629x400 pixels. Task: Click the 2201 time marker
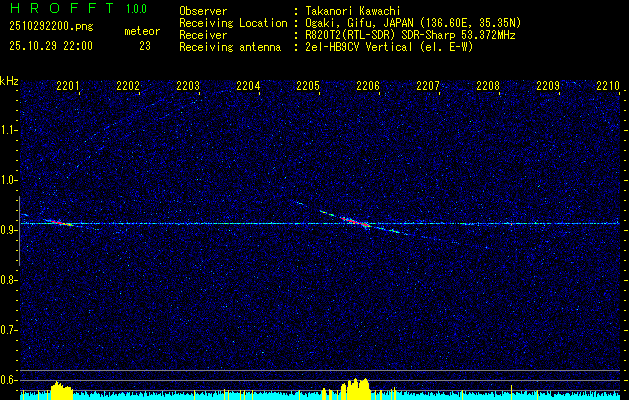pos(68,87)
